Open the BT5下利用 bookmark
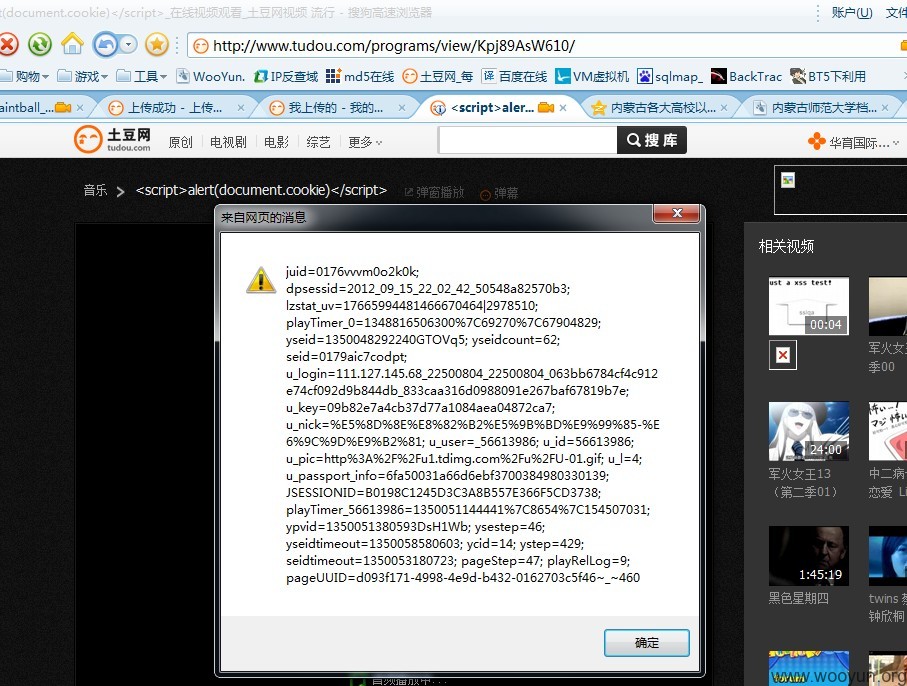Image resolution: width=907 pixels, height=686 pixels. pos(828,76)
